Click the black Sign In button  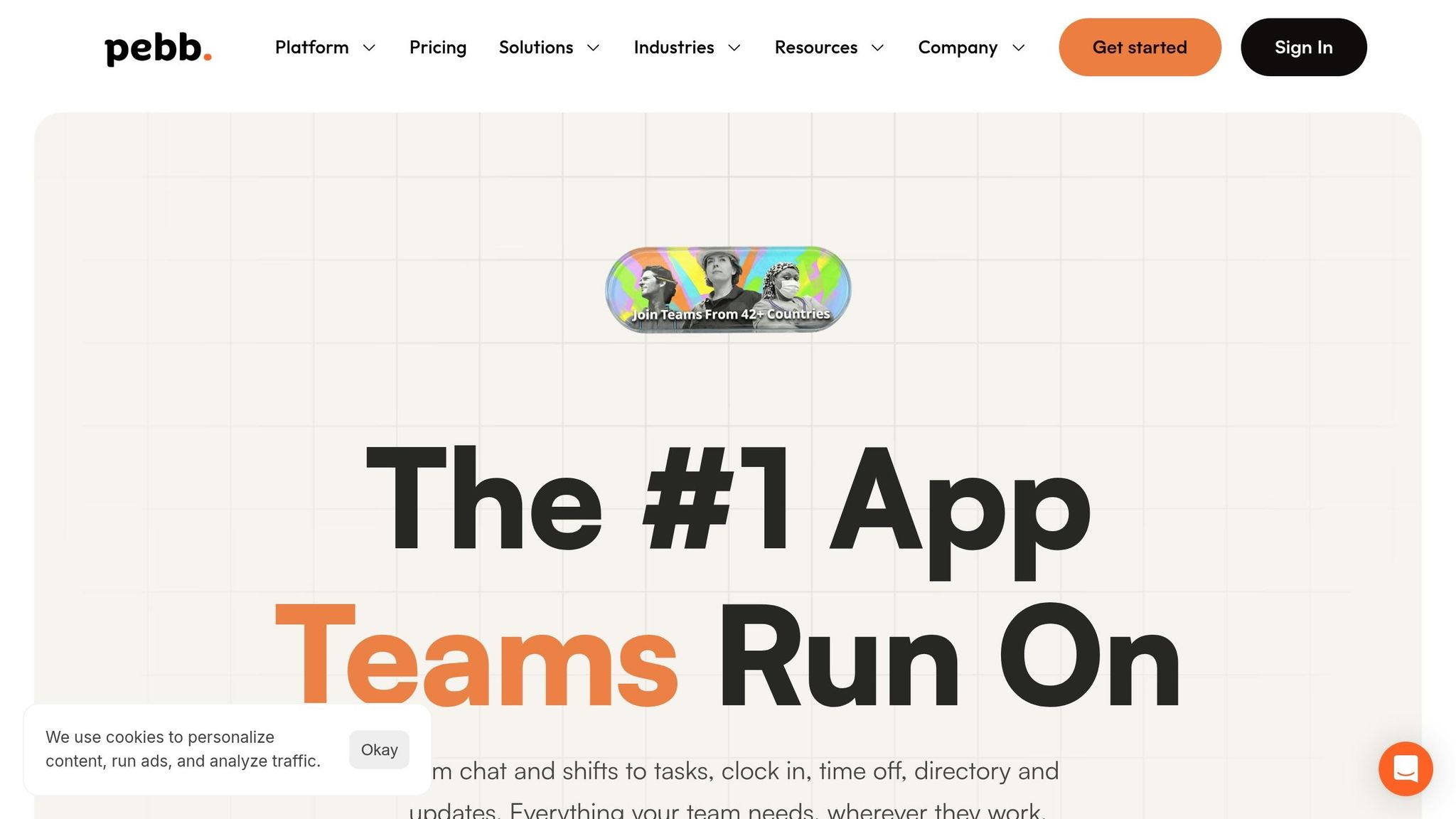[x=1303, y=48]
